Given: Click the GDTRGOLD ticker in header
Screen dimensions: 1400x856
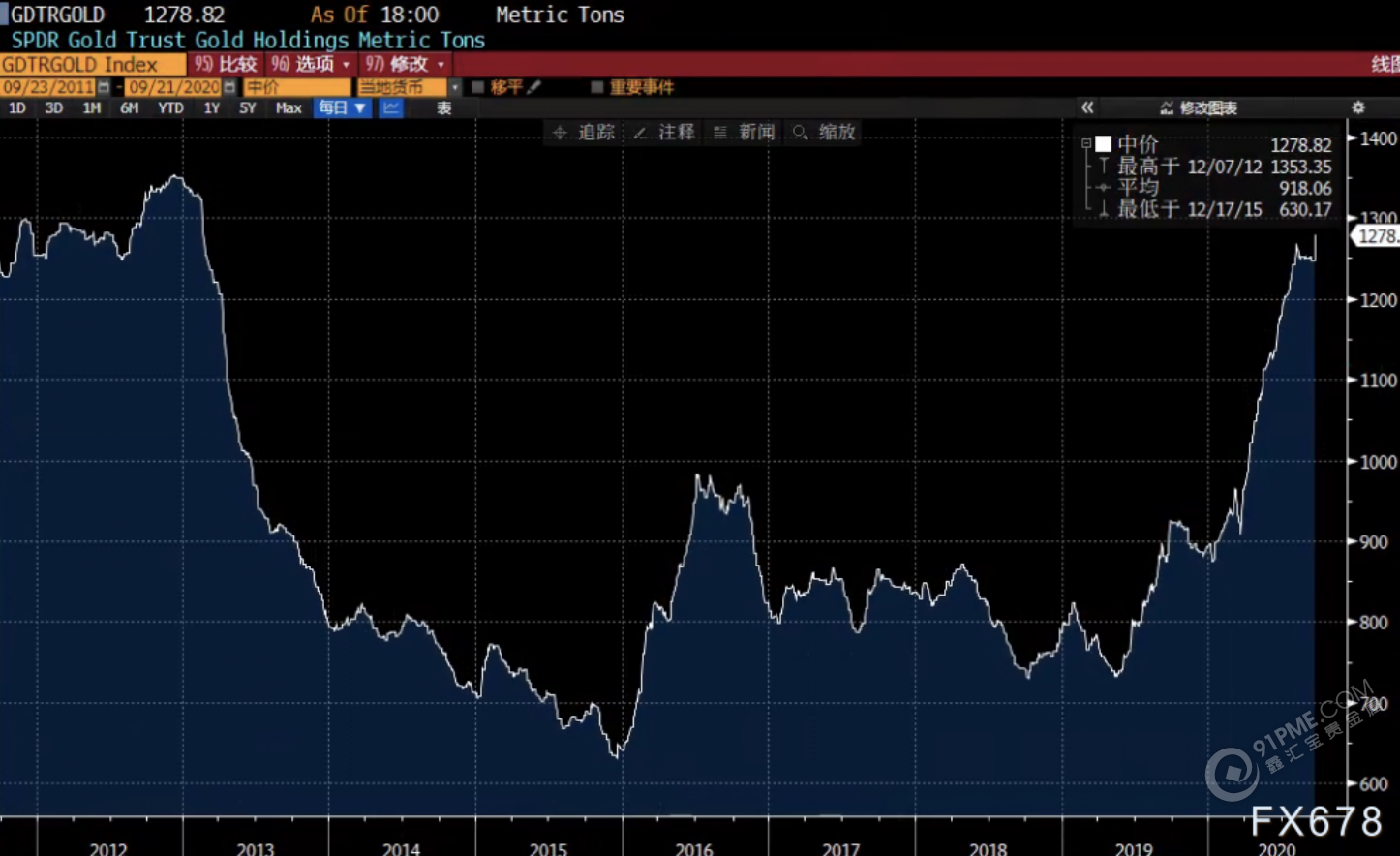Looking at the screenshot, I should 57,15.
